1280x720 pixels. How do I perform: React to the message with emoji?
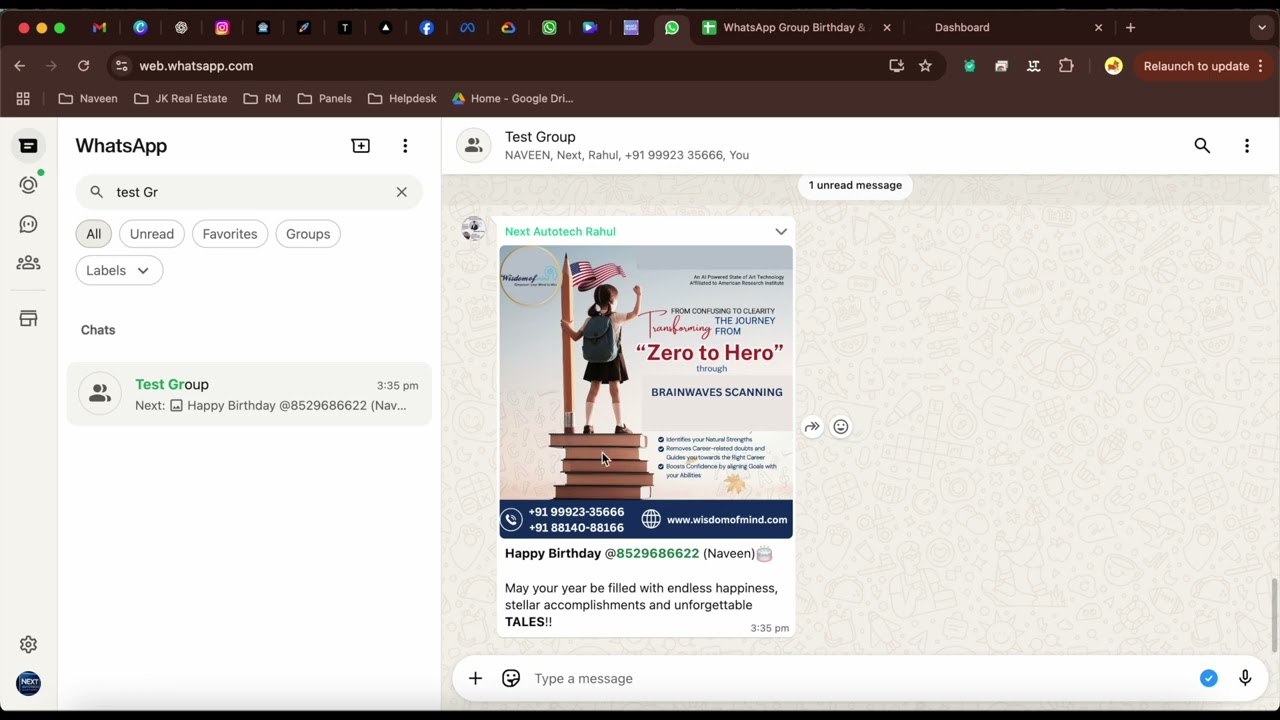coord(841,427)
